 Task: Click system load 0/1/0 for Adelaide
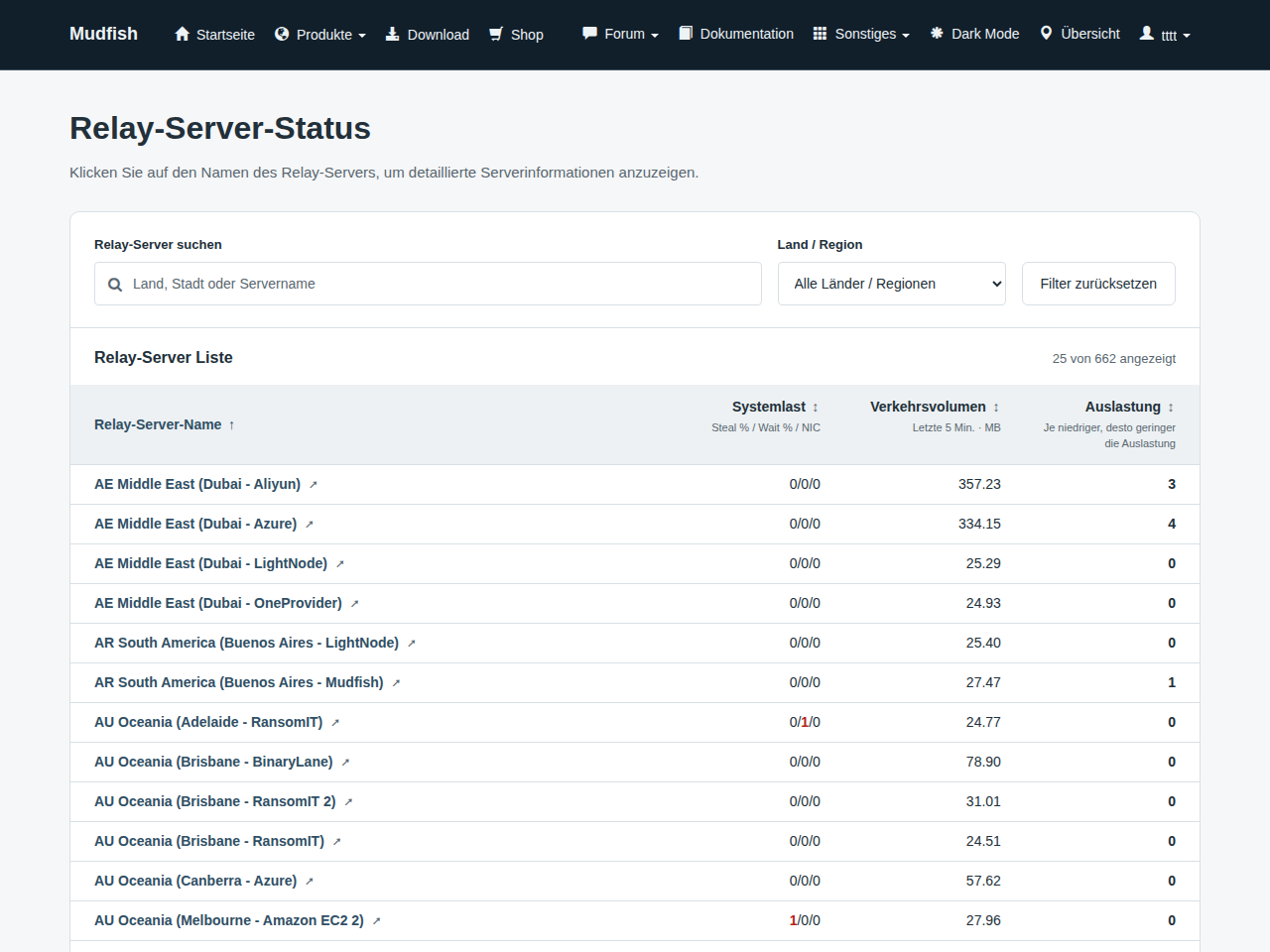click(805, 722)
